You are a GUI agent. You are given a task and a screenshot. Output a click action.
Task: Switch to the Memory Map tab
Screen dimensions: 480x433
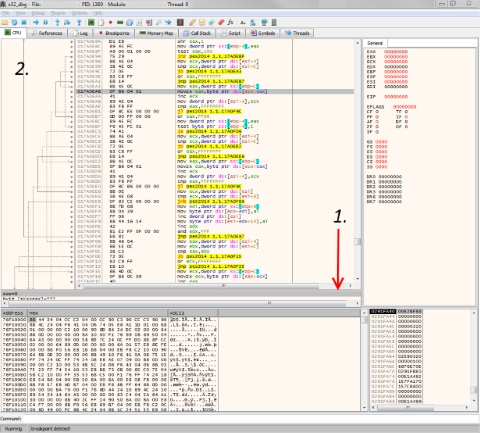click(156, 33)
